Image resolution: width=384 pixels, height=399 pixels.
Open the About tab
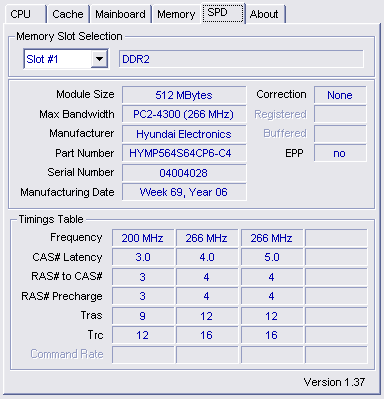(265, 14)
